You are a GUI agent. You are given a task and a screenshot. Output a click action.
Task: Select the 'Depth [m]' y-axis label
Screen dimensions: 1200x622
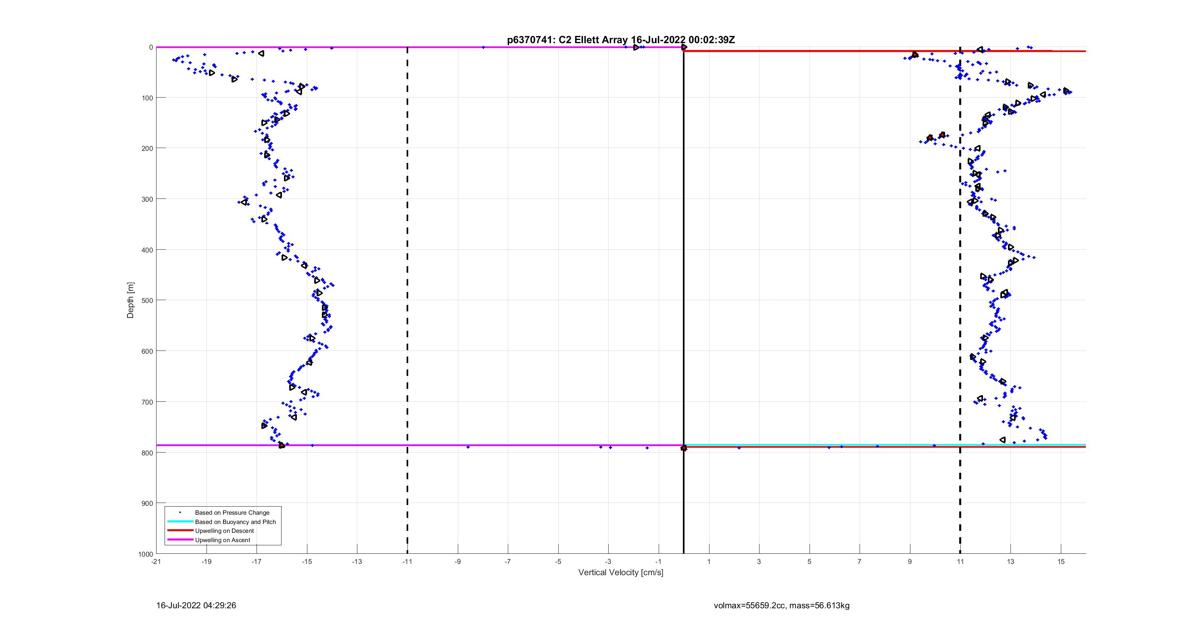[131, 300]
